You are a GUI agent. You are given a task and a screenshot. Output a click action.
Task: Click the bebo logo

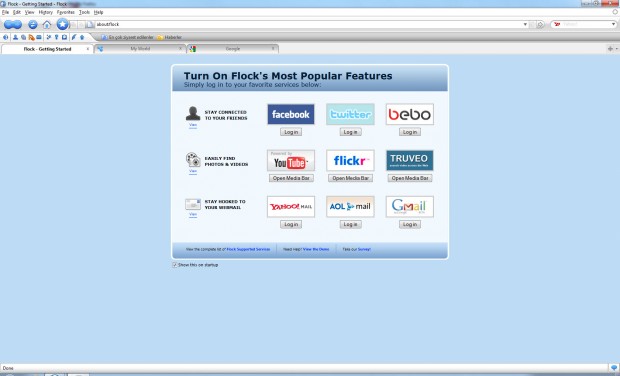[410, 114]
